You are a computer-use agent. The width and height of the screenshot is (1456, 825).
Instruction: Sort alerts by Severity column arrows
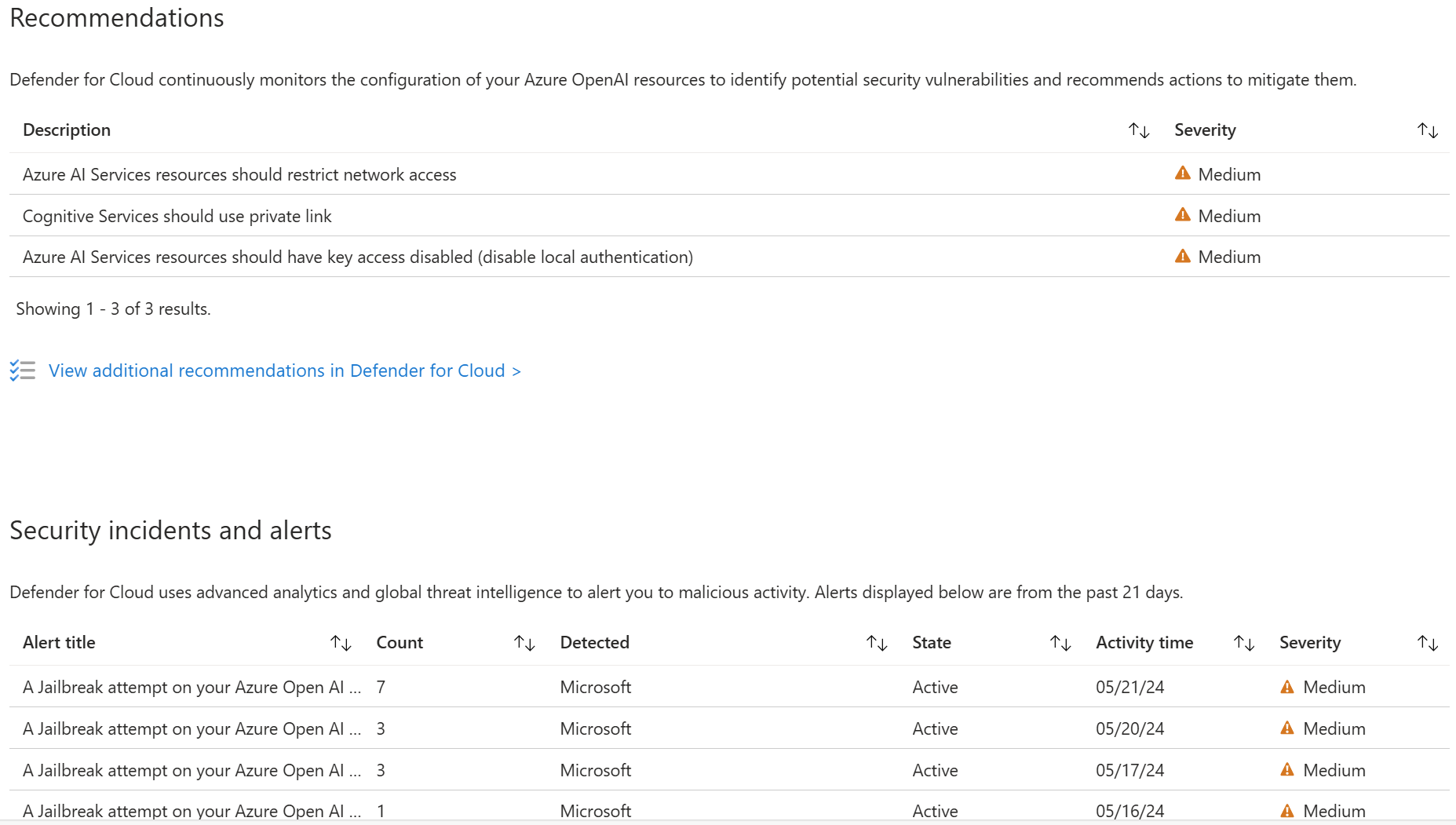pos(1427,643)
